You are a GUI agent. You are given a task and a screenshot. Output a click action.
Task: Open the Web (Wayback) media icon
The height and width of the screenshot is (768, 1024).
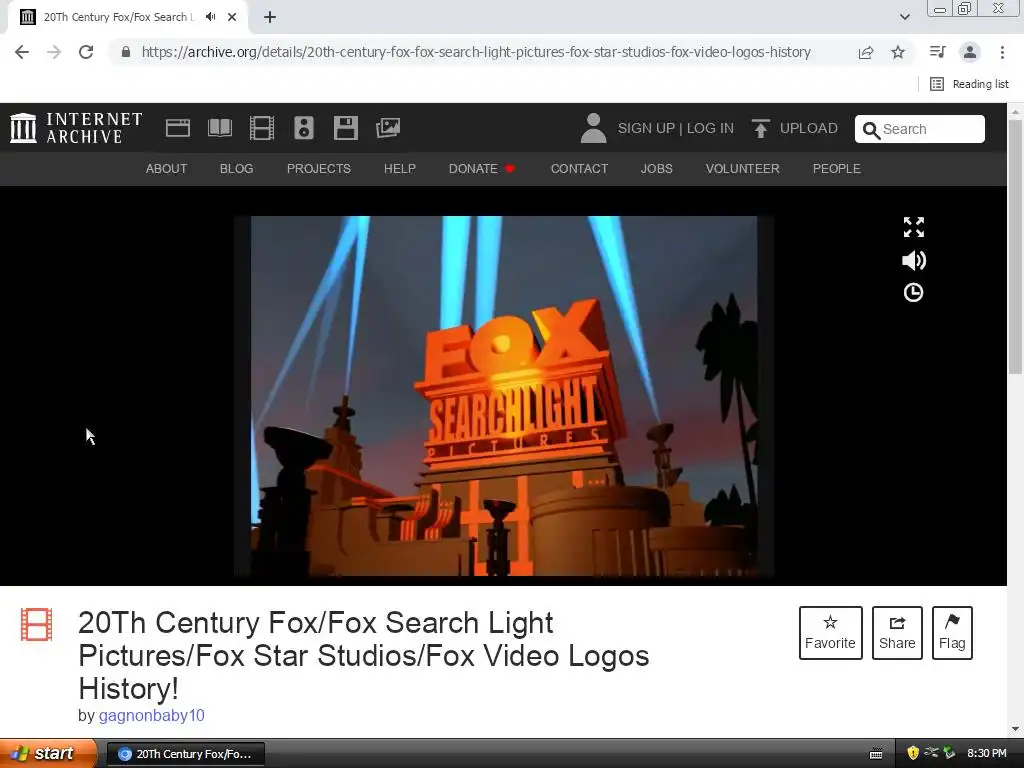(x=178, y=128)
